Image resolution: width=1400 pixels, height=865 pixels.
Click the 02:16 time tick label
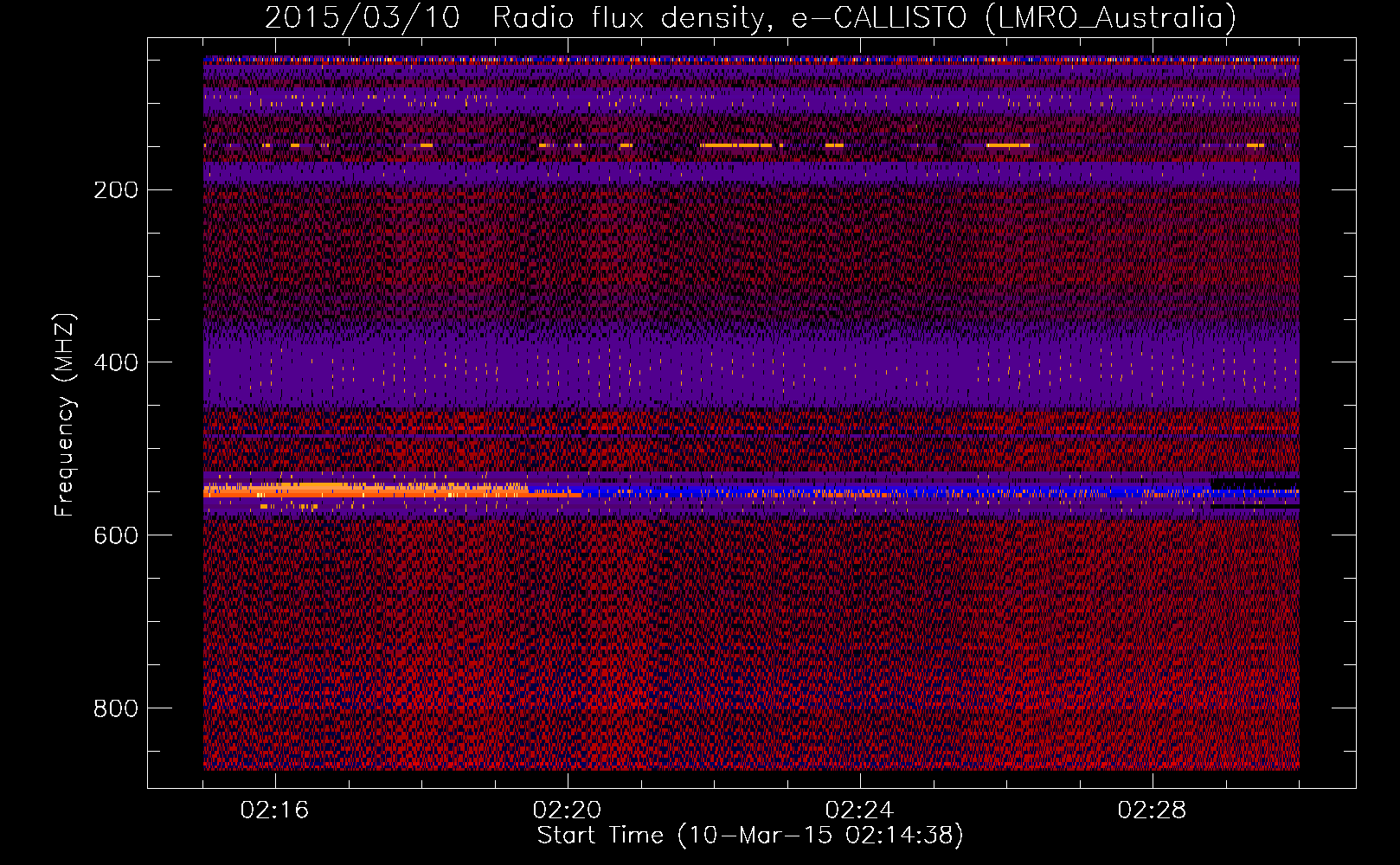(x=275, y=811)
